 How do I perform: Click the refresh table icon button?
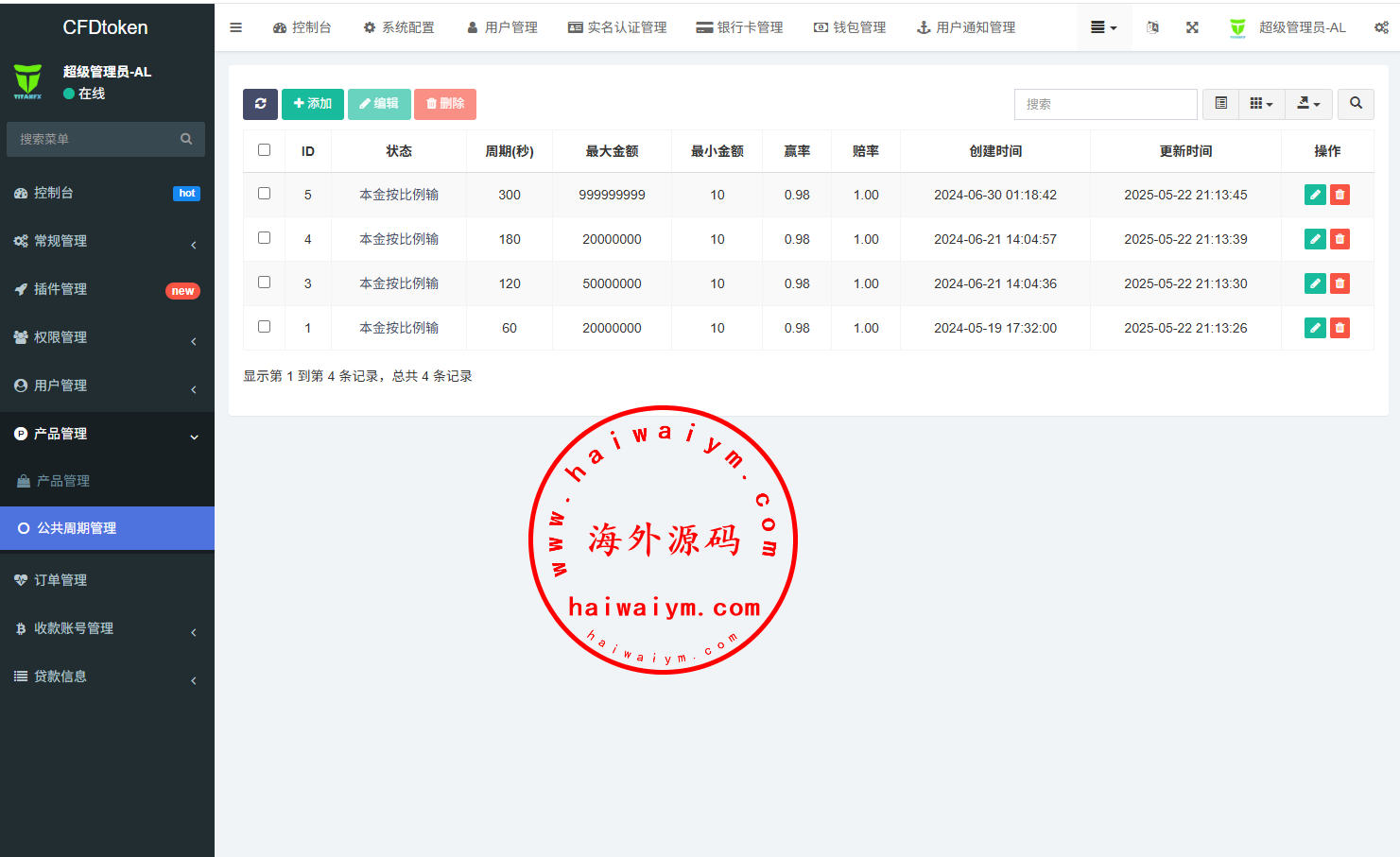(260, 104)
